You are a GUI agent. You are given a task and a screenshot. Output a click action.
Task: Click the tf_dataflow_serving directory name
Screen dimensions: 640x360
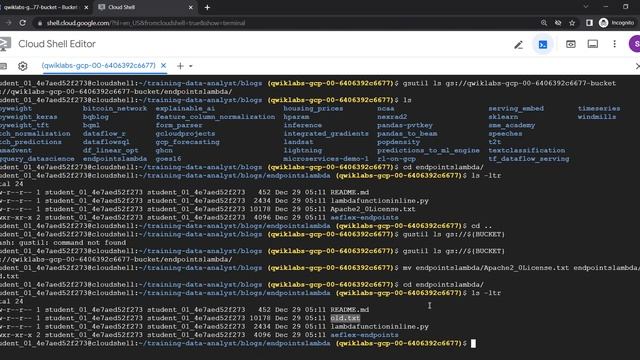[529, 159]
